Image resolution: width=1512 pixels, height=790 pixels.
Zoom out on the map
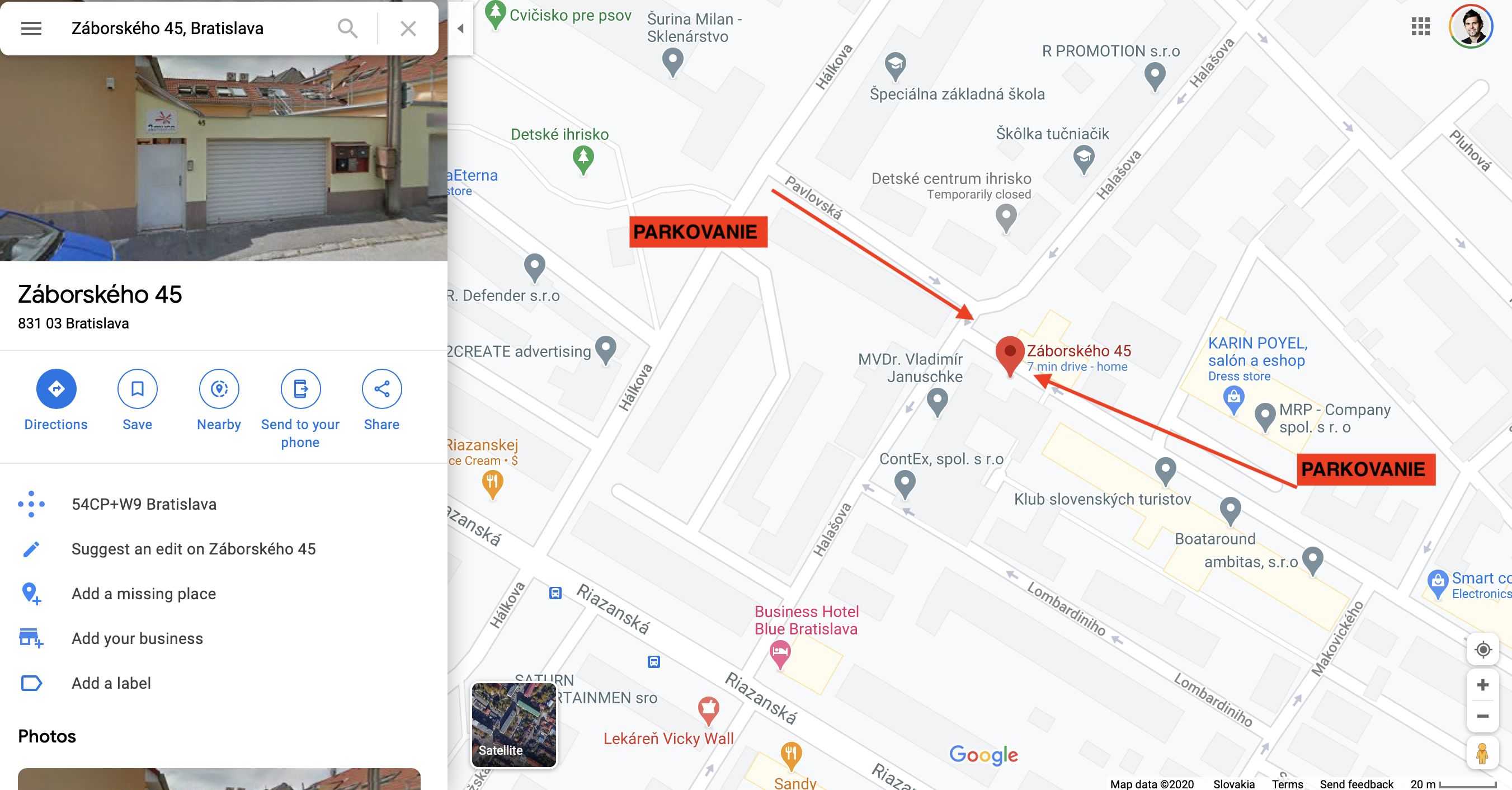point(1483,716)
